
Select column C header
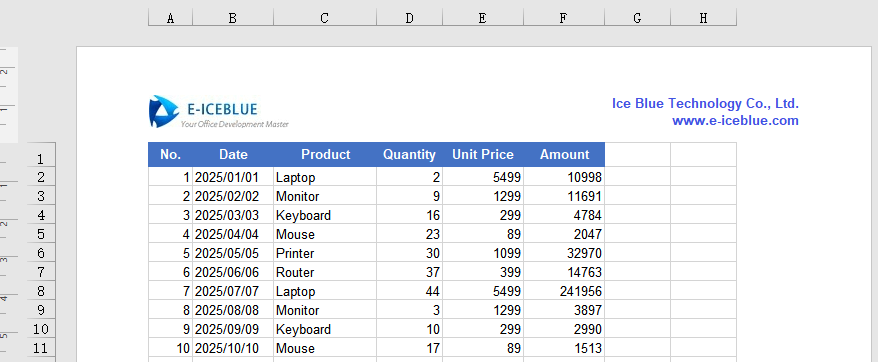coord(325,17)
